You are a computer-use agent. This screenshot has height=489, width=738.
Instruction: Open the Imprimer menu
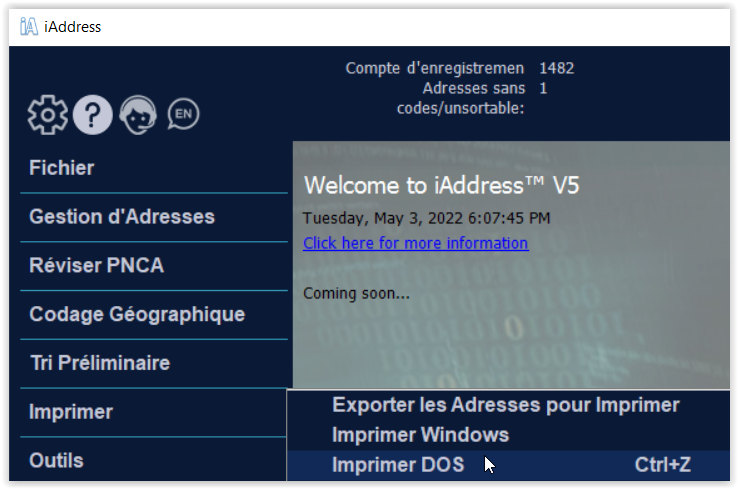[x=154, y=412]
